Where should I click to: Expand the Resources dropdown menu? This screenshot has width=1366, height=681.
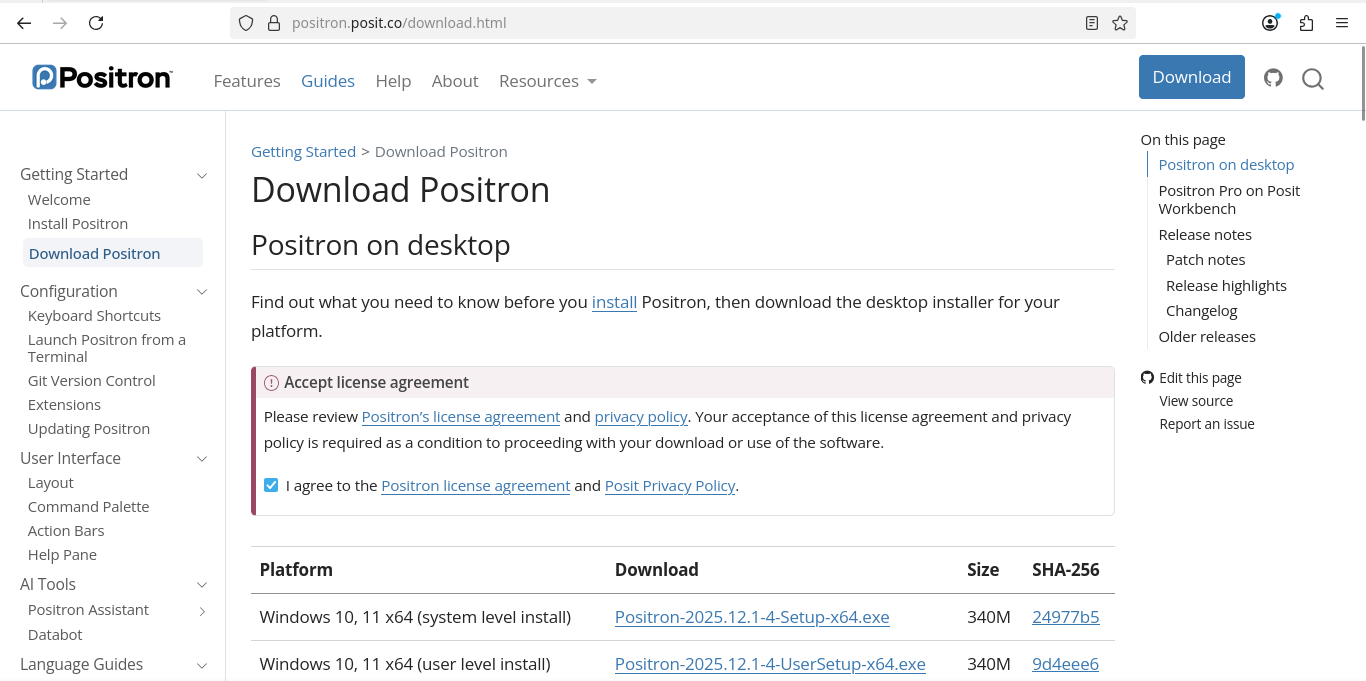[x=547, y=81]
